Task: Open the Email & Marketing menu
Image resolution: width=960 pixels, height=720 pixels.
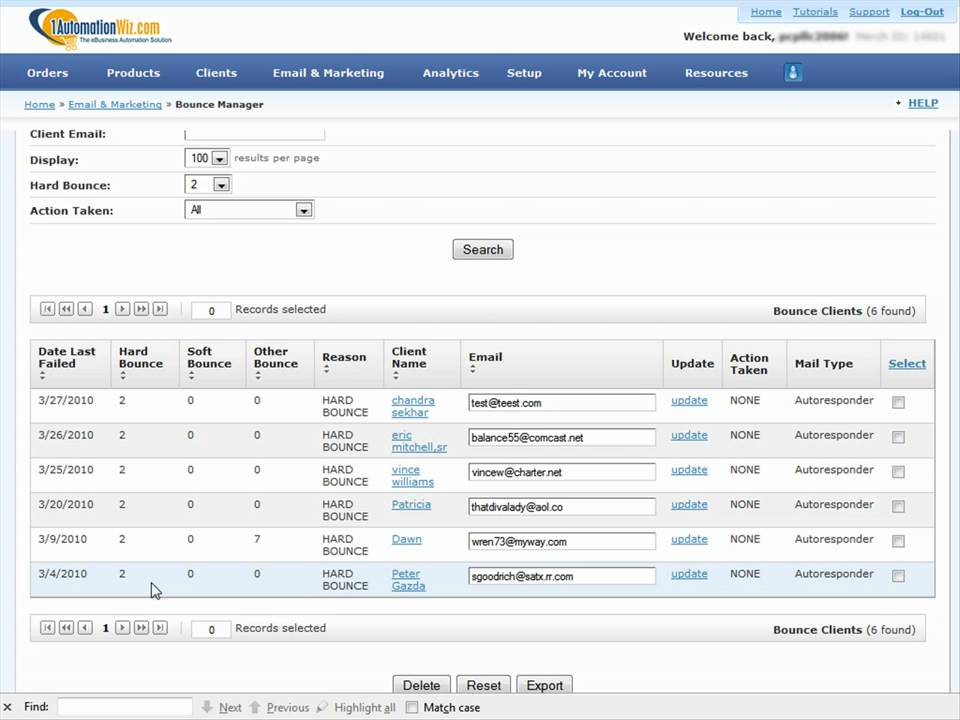Action: pos(328,73)
